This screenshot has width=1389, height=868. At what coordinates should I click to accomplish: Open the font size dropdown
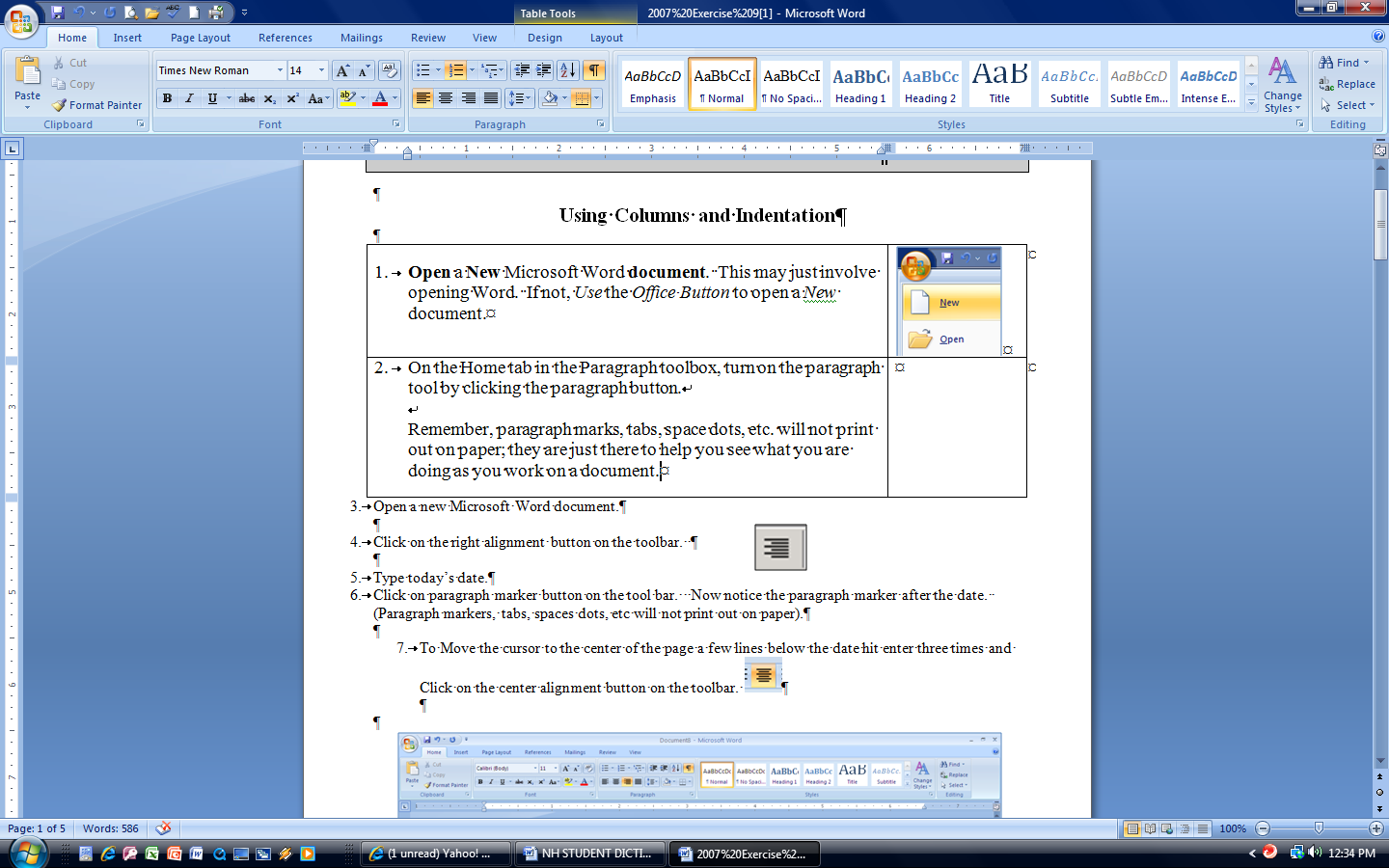point(321,70)
